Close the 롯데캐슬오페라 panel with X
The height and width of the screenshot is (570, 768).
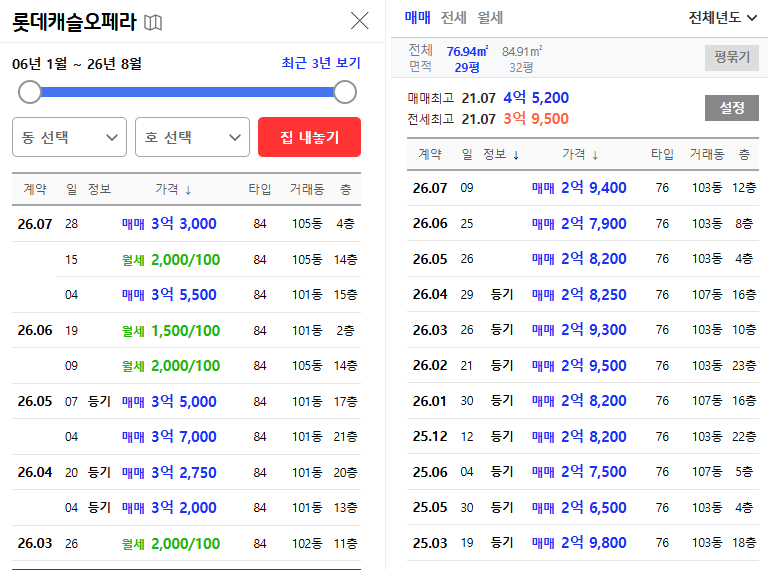click(360, 21)
